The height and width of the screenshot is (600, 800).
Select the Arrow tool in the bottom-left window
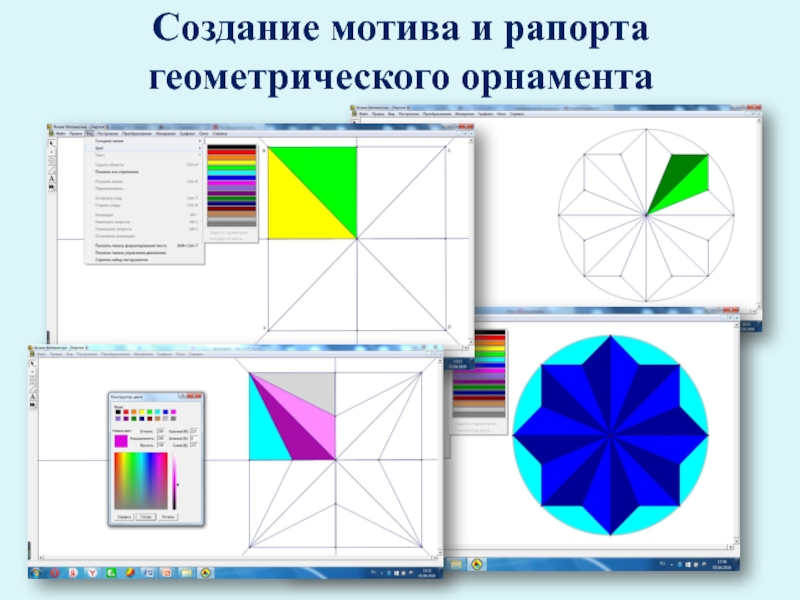point(33,364)
